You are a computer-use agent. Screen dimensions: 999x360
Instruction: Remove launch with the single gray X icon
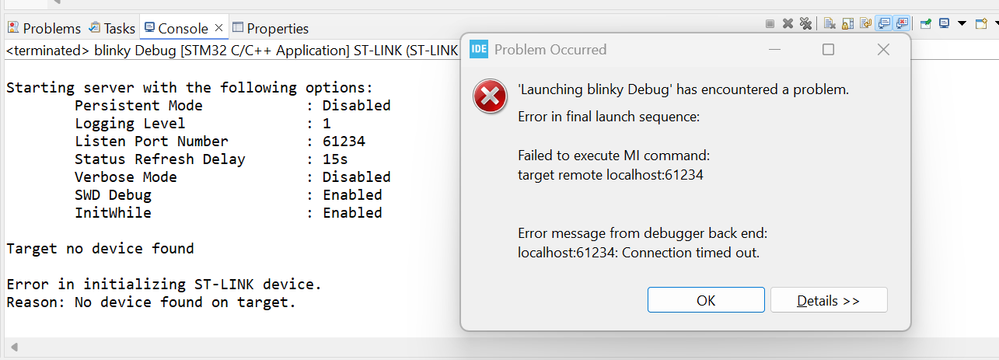(x=787, y=24)
